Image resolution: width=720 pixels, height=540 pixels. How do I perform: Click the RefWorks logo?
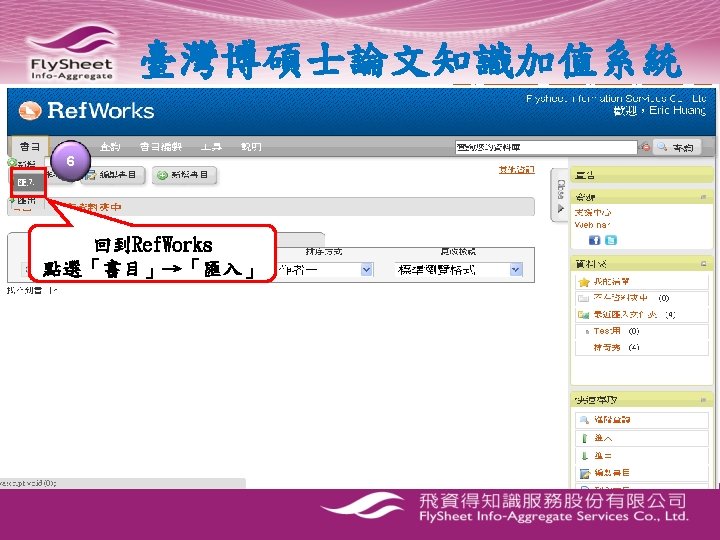[x=86, y=111]
